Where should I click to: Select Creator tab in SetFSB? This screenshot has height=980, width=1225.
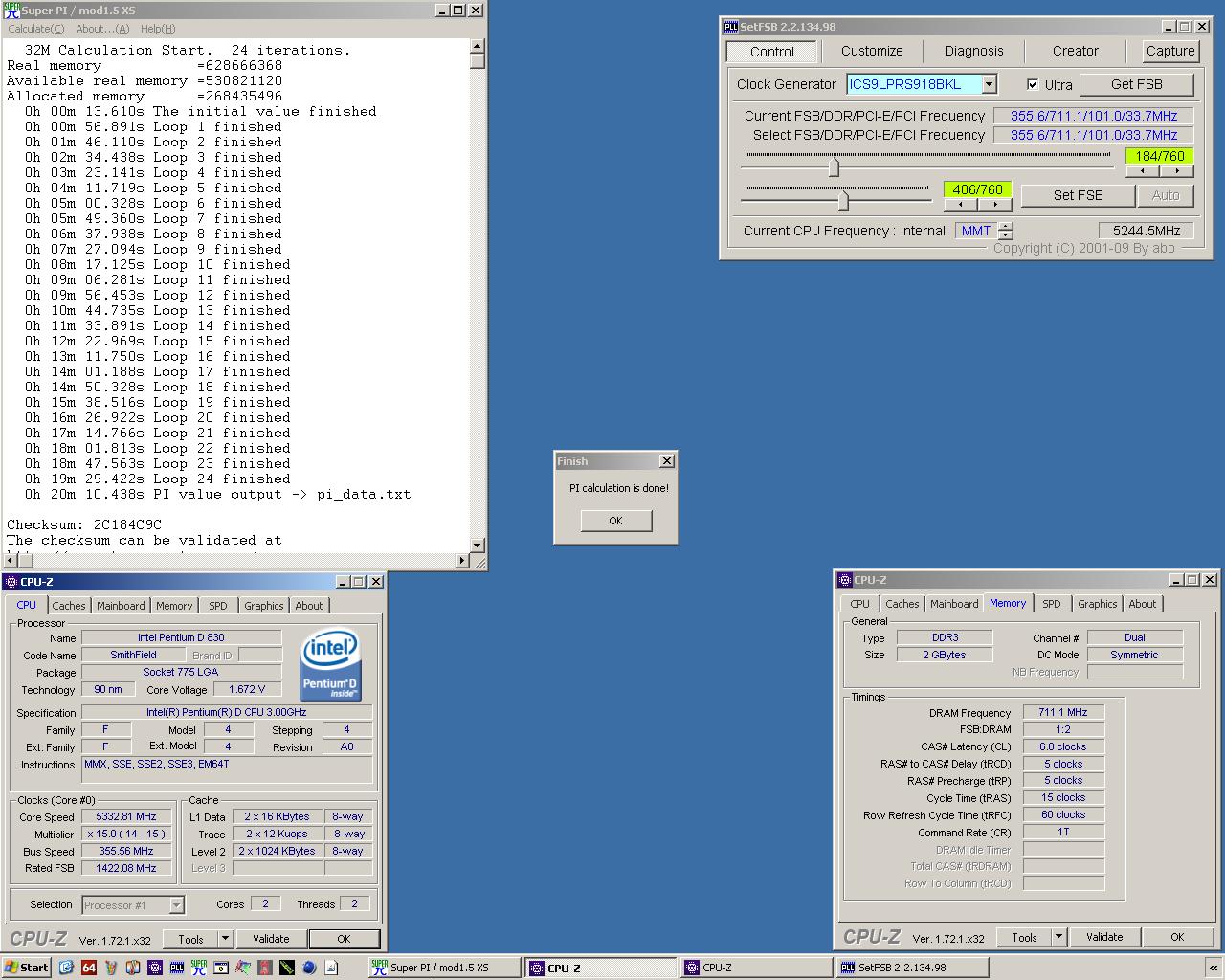coord(1076,51)
